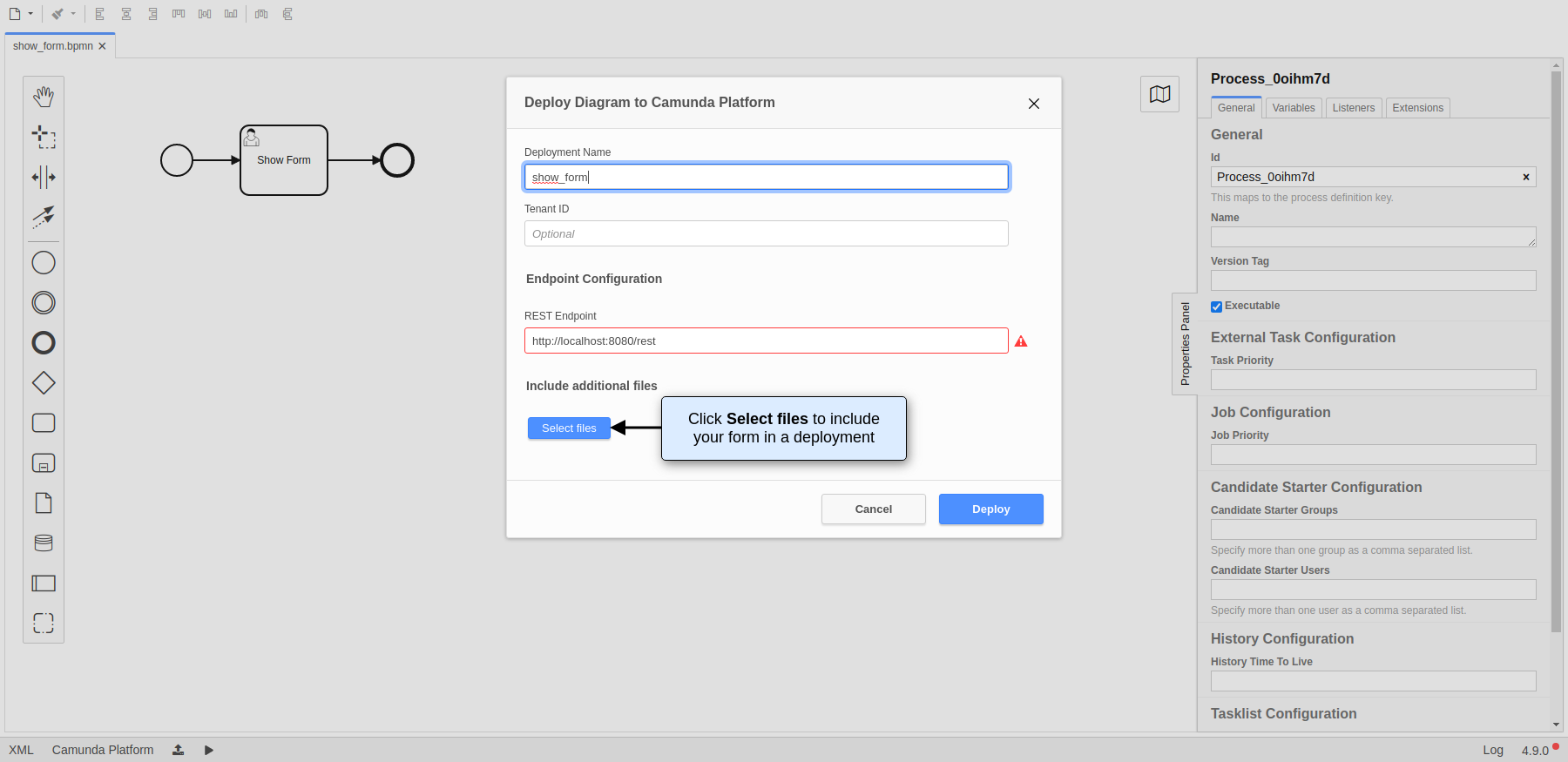The image size is (1568, 762).
Task: Create group from palette
Action: 44,623
